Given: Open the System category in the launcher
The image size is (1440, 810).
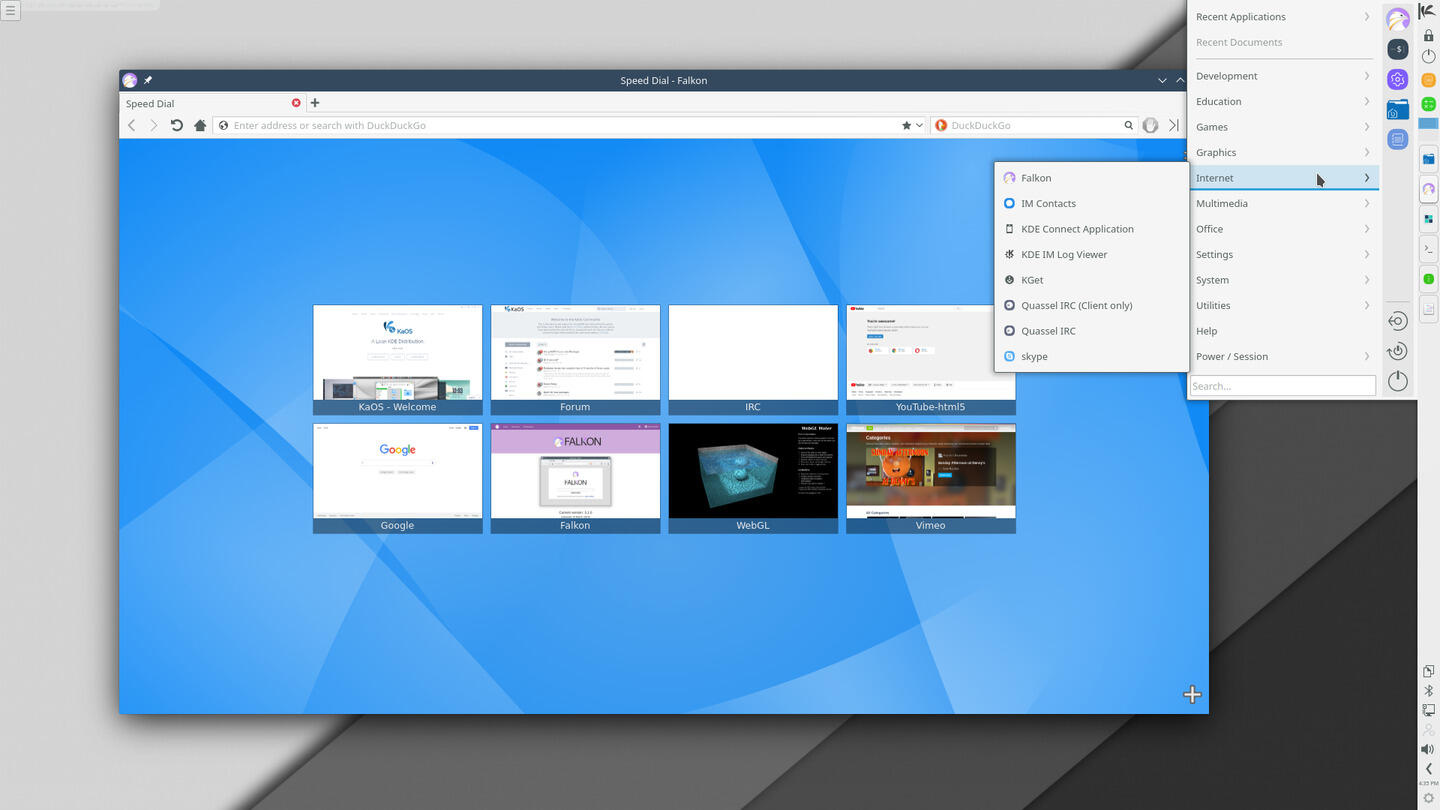Looking at the screenshot, I should (x=1283, y=280).
